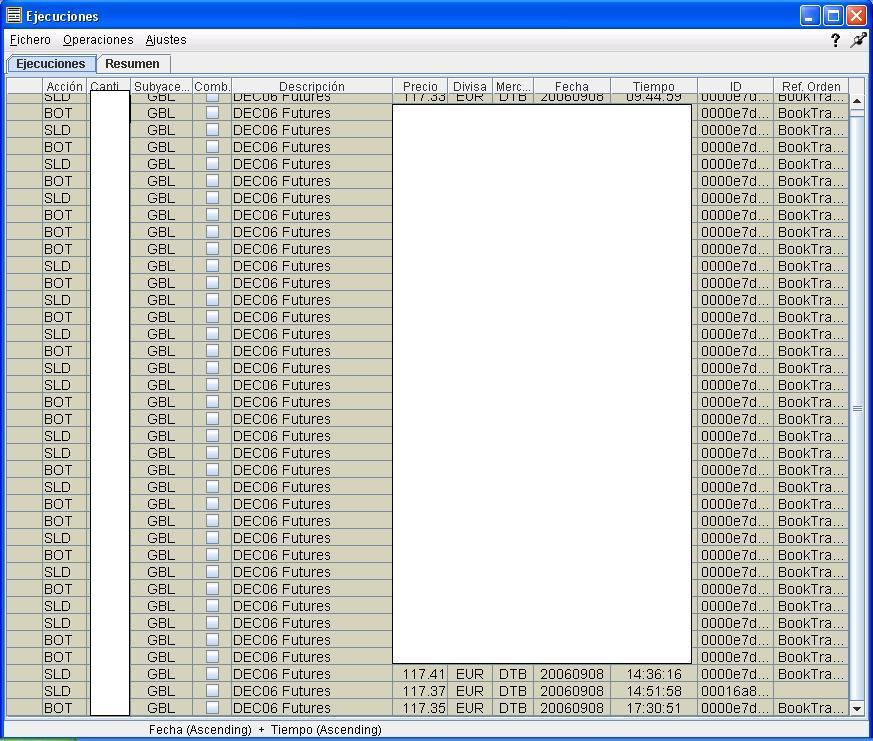Click the time cell 14:51:58

point(654,691)
